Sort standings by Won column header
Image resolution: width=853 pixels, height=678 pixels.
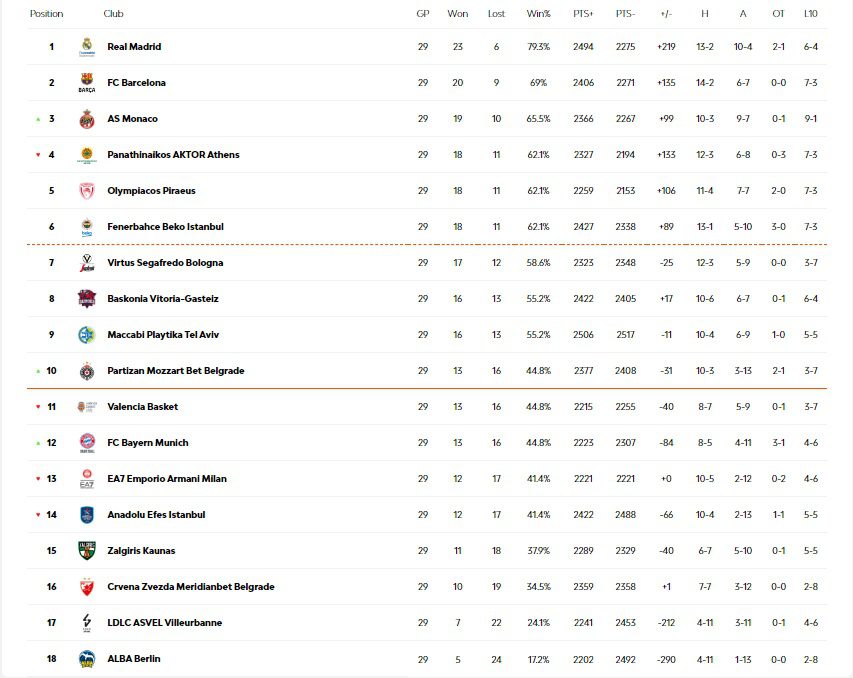point(457,14)
